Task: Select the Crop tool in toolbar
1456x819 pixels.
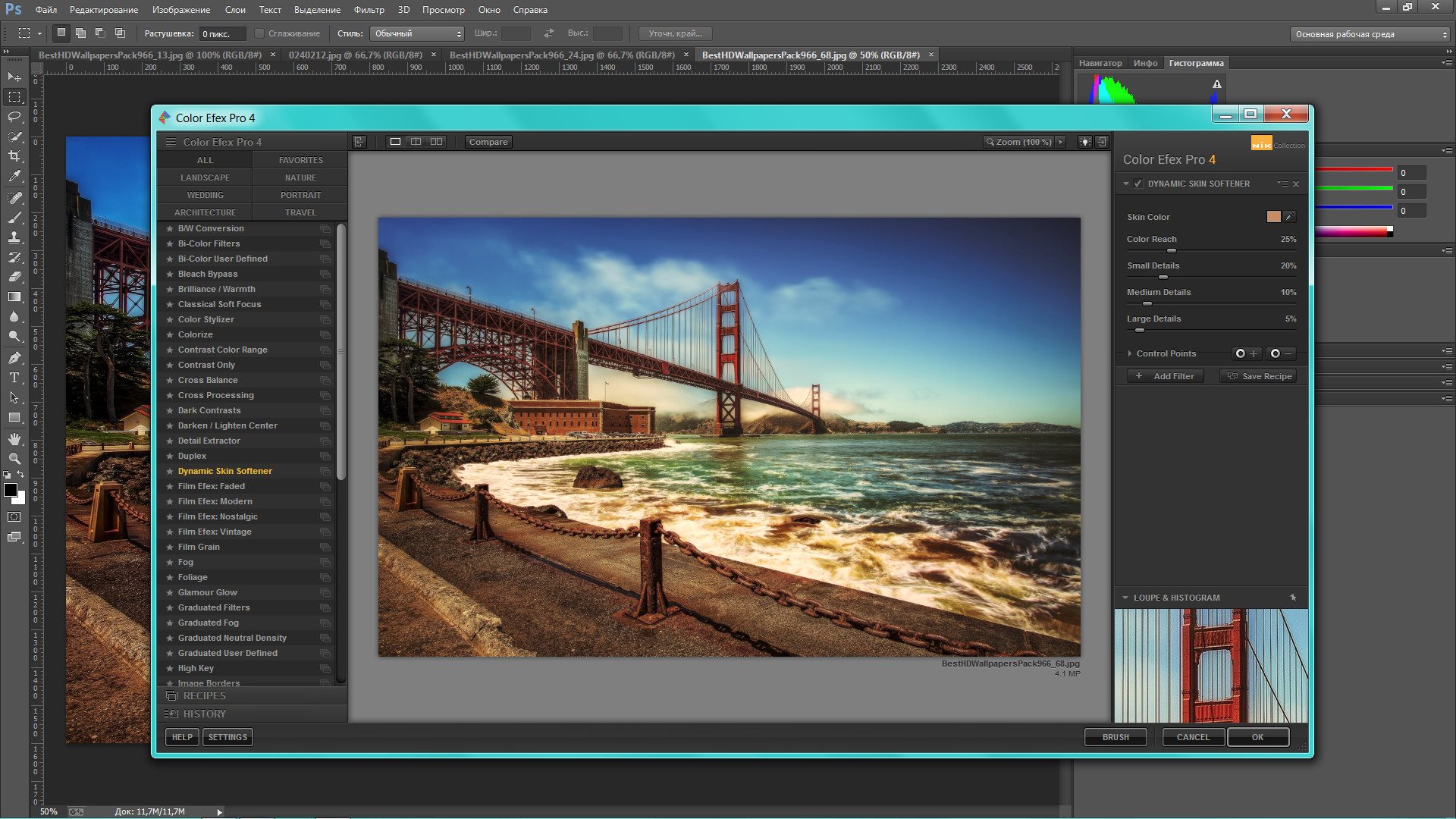Action: (x=14, y=157)
